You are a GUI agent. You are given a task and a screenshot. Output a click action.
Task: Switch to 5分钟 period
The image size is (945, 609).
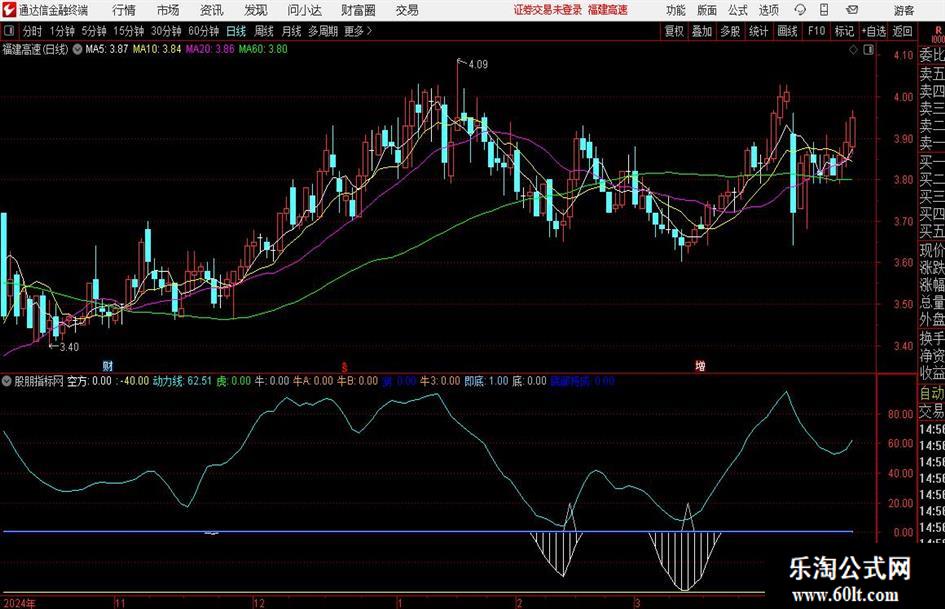tap(93, 31)
